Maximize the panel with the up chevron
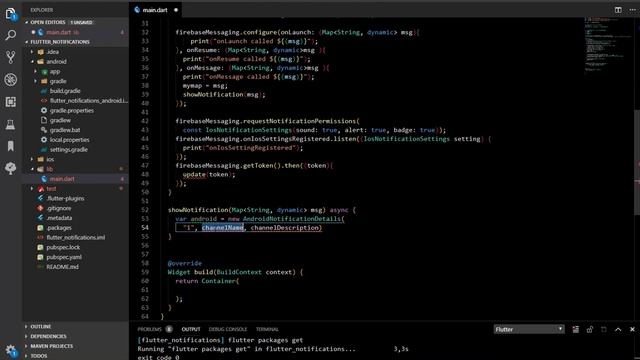Screen dimensions: 640x360 point(618,329)
